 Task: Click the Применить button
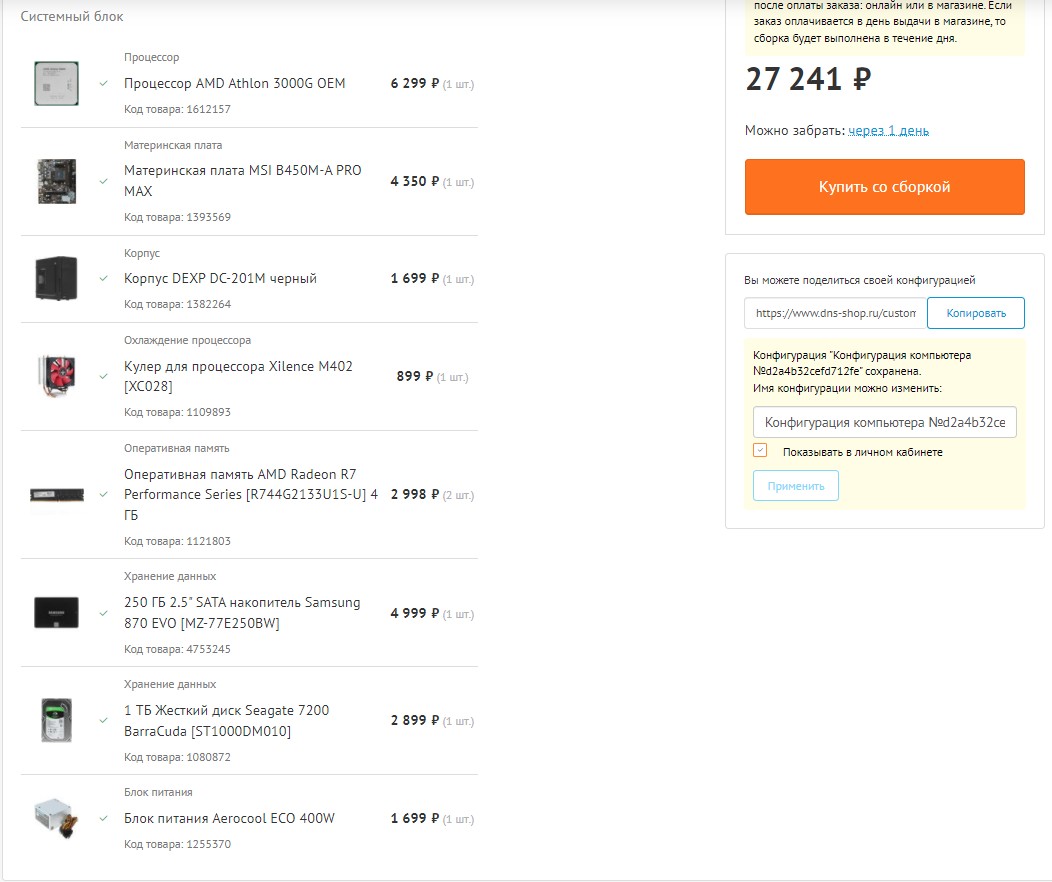(x=796, y=486)
